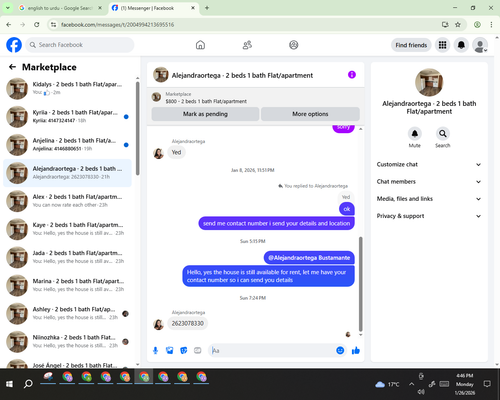Click More options button
Viewport: 500px width, 400px height.
(310, 114)
